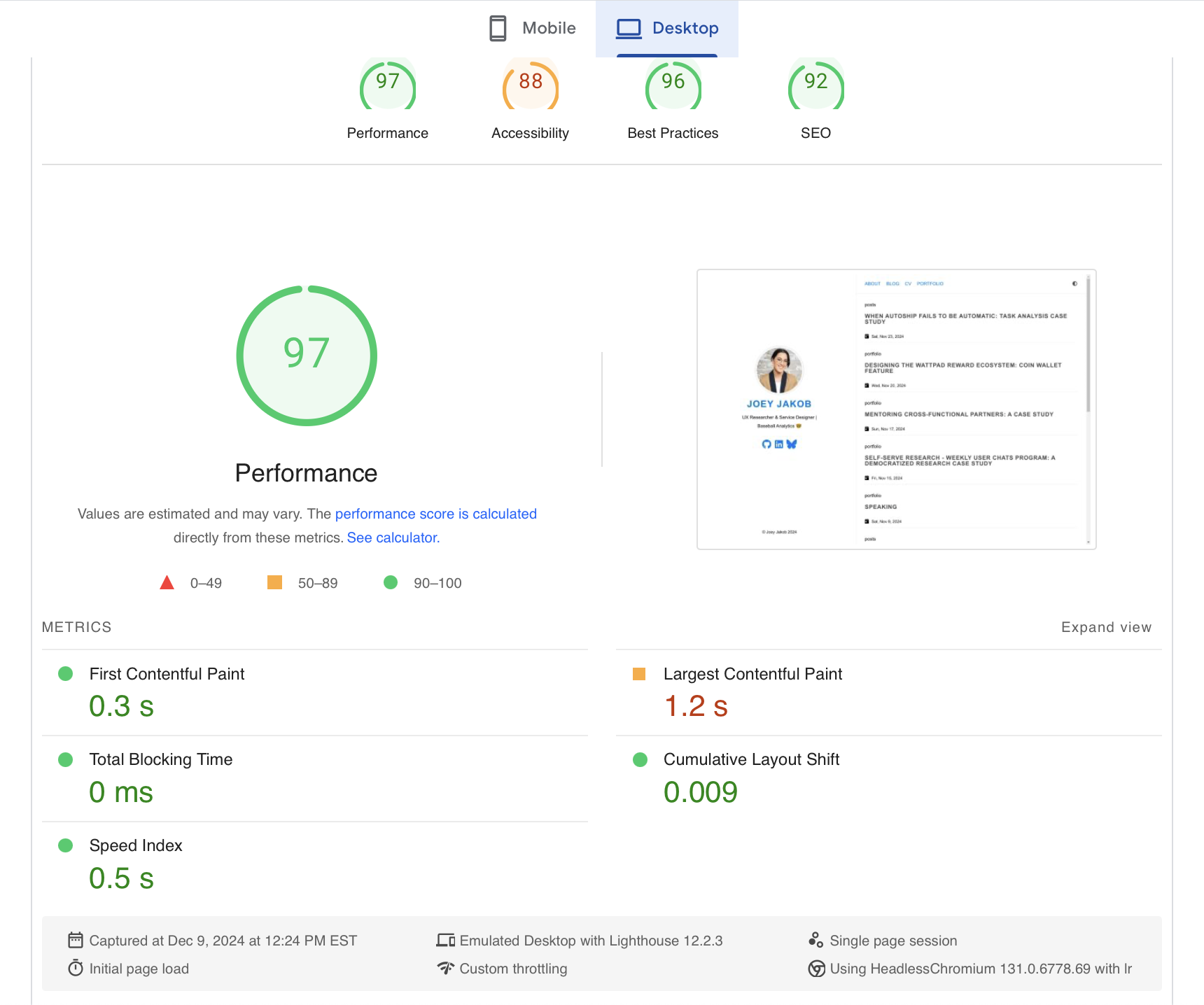Expand the First Contentful Paint metric

[167, 674]
